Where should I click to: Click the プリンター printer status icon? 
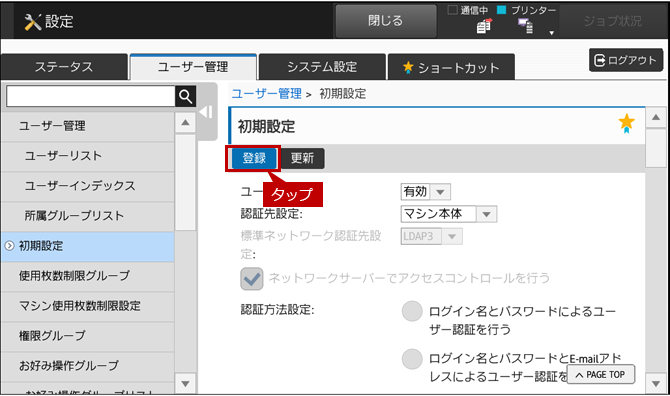[x=525, y=26]
